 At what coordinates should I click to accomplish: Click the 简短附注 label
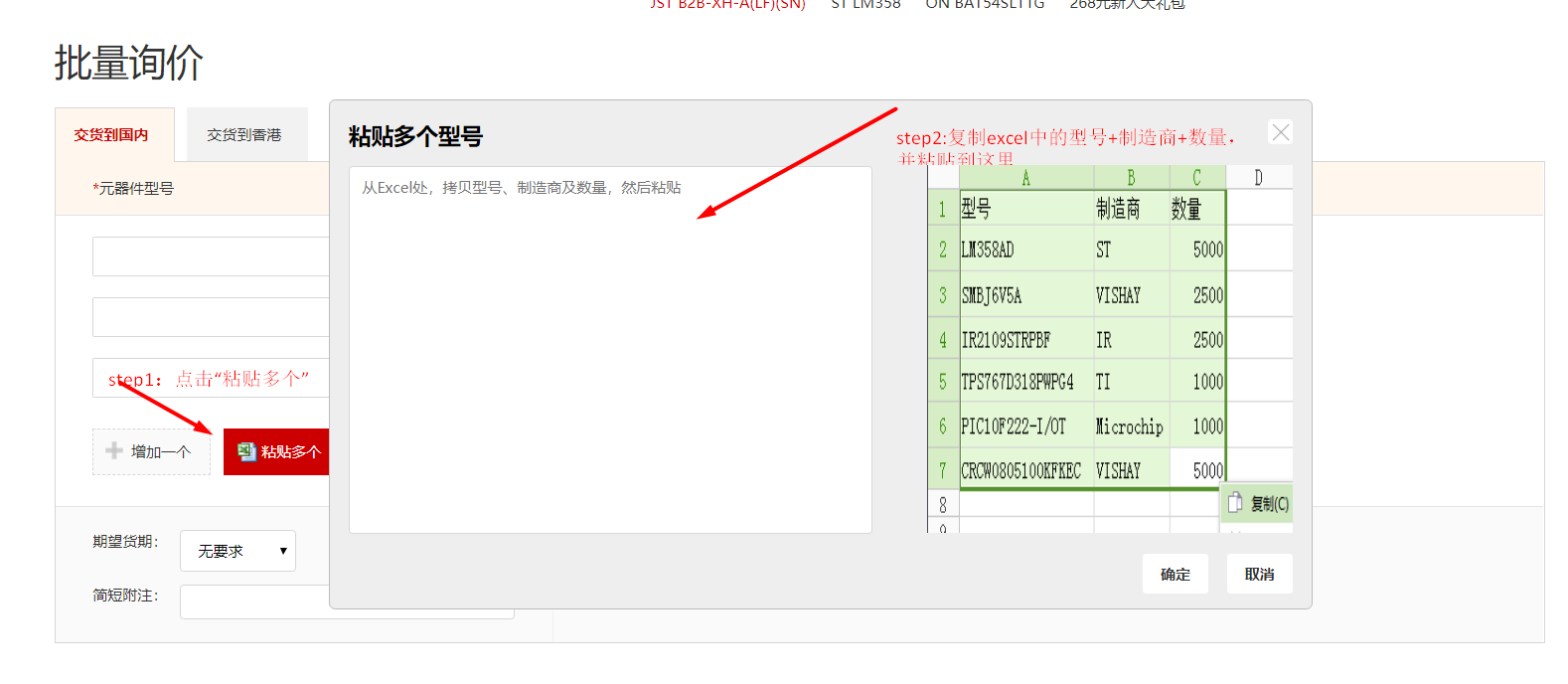[125, 596]
